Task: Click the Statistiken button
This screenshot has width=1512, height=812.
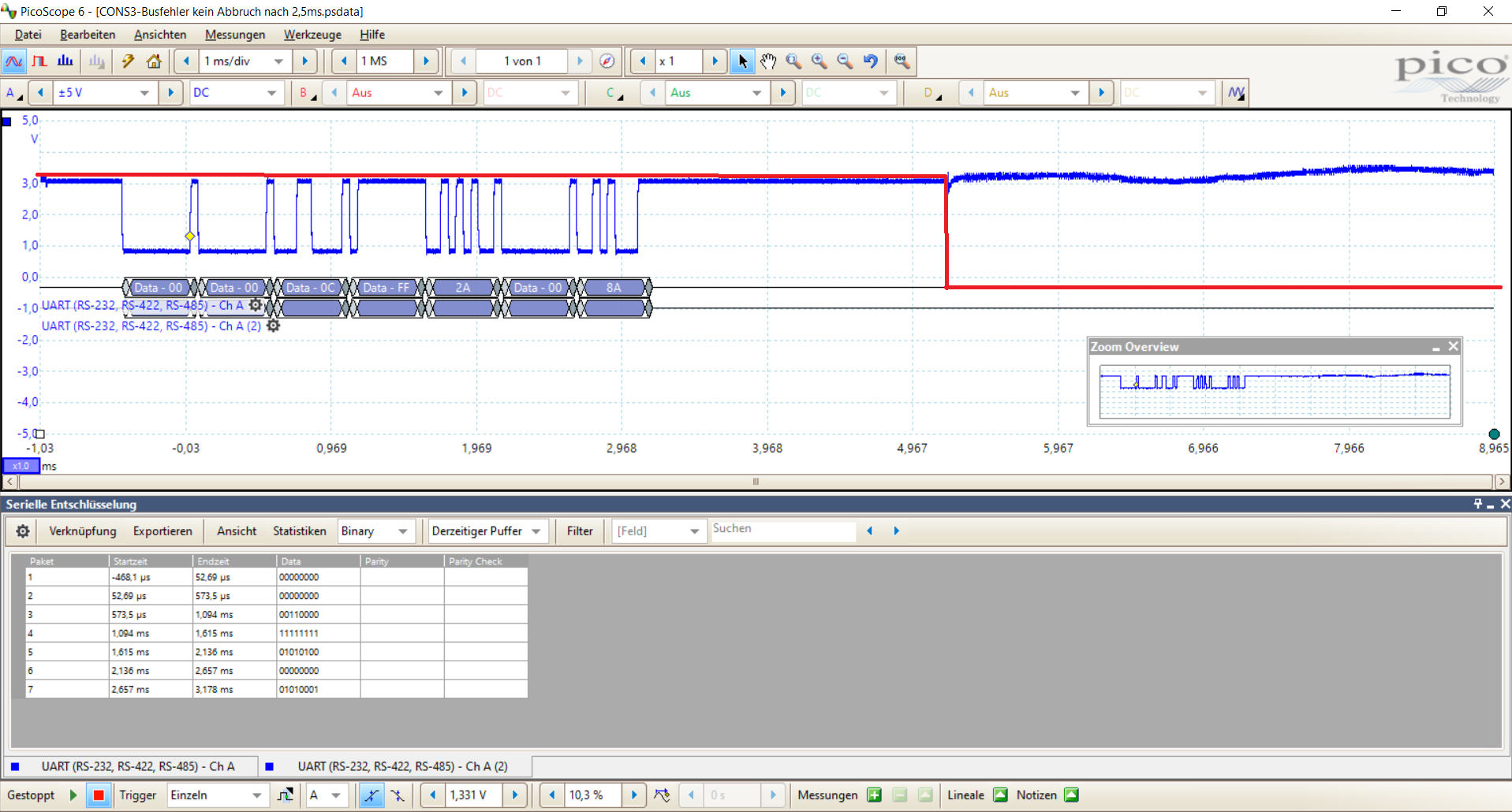Action: (x=300, y=531)
